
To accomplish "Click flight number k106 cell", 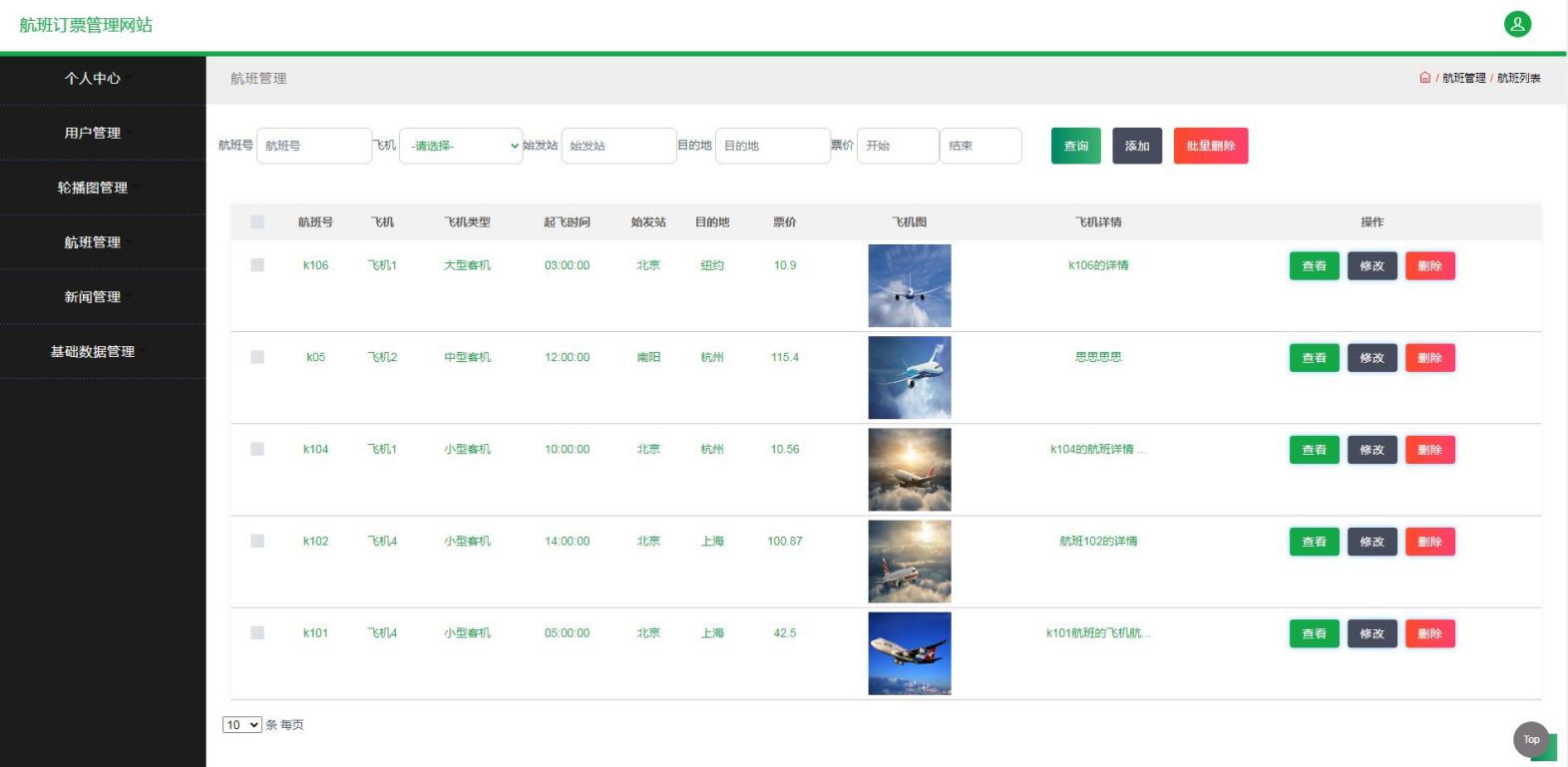I will [x=315, y=265].
